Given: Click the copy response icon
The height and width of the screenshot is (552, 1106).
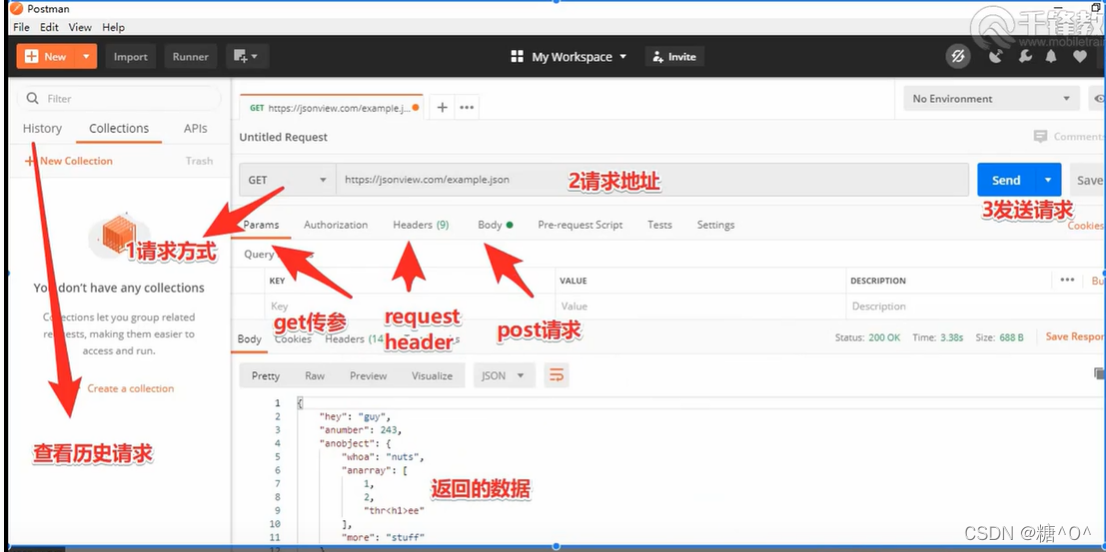Looking at the screenshot, I should click(x=1099, y=374).
